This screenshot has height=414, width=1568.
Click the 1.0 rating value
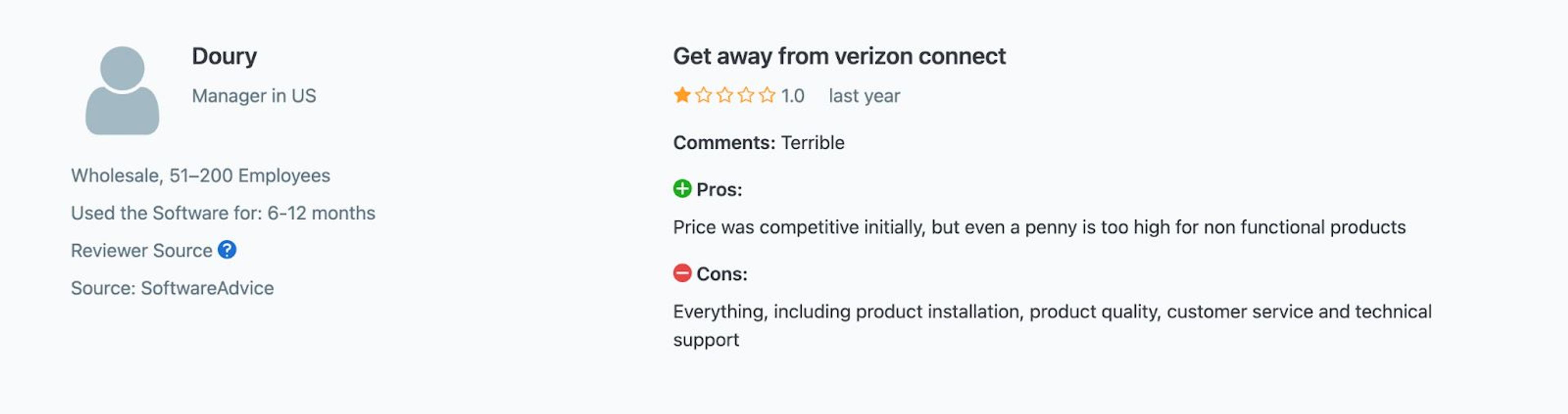pos(793,95)
